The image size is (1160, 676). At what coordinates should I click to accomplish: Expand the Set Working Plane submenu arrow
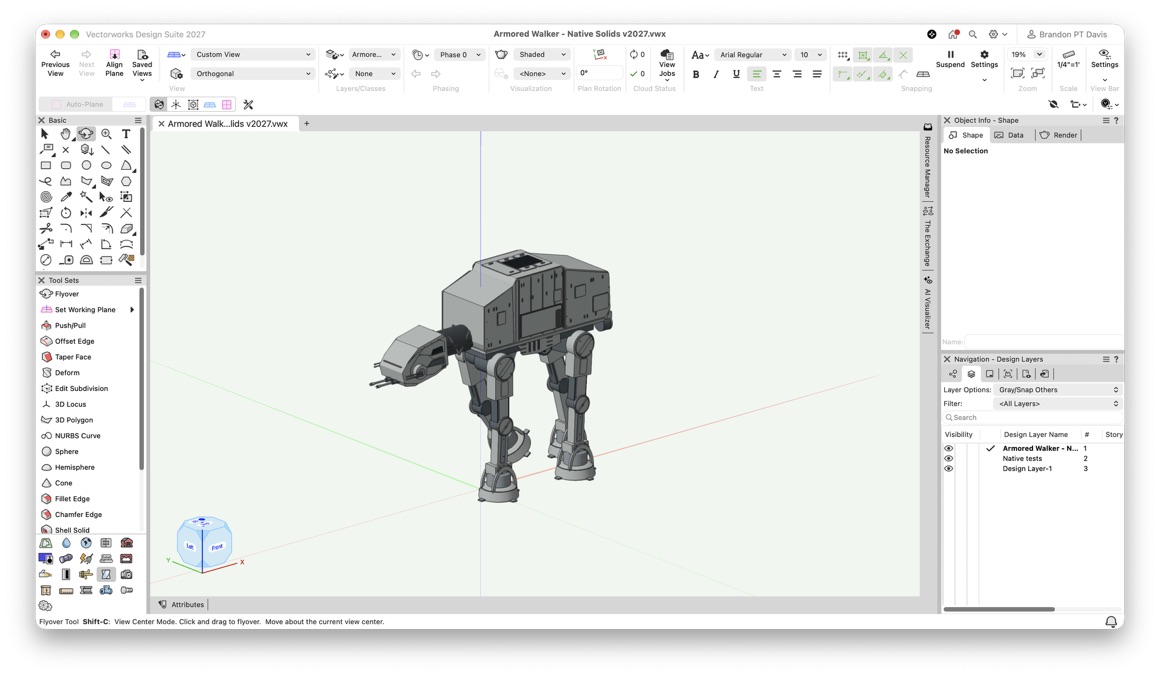pos(132,310)
